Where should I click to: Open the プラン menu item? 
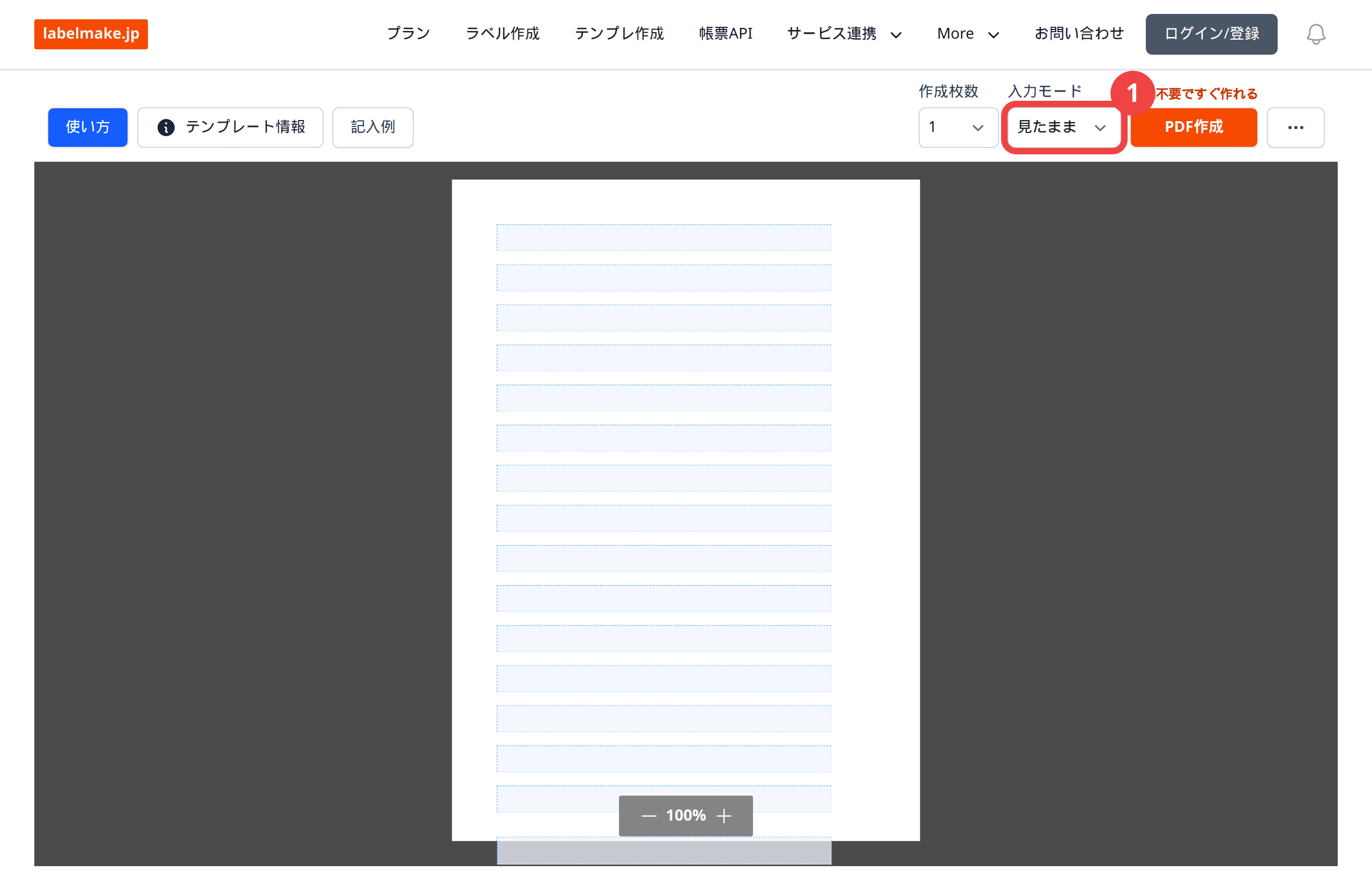tap(408, 34)
